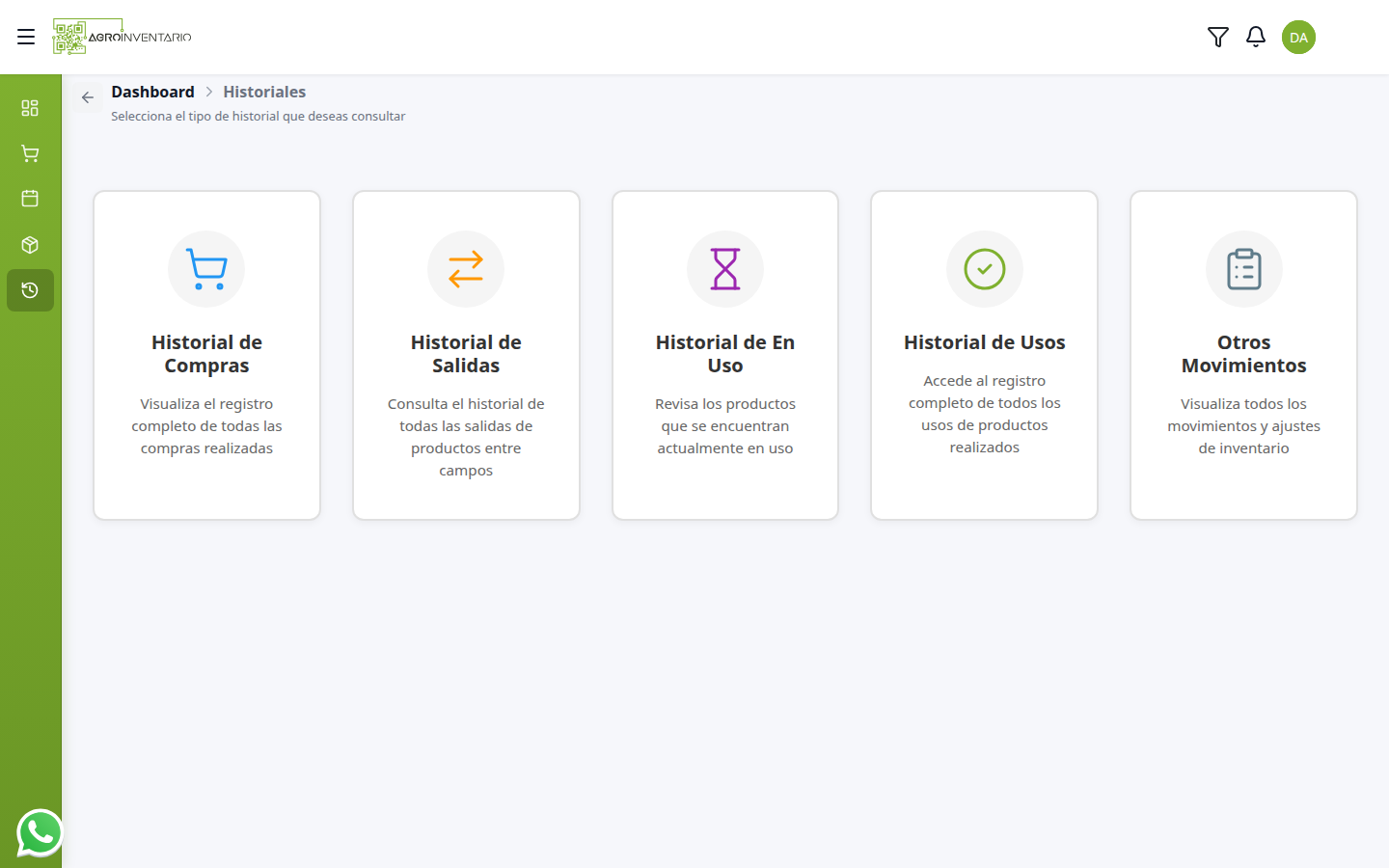Open Historial de Compras title
Screen dimensions: 1389x868
(206, 354)
